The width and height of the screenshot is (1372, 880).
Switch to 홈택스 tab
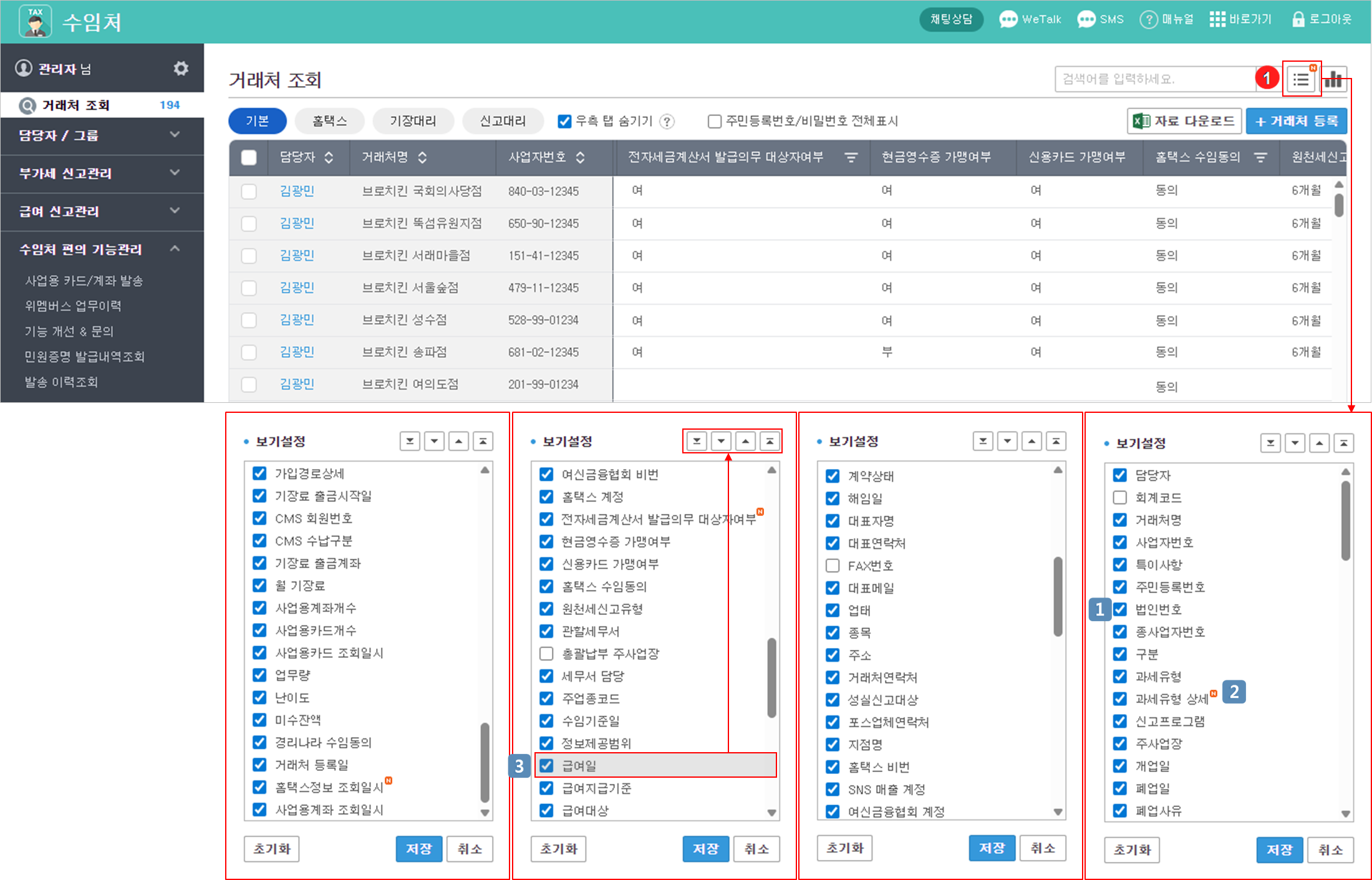pos(329,121)
